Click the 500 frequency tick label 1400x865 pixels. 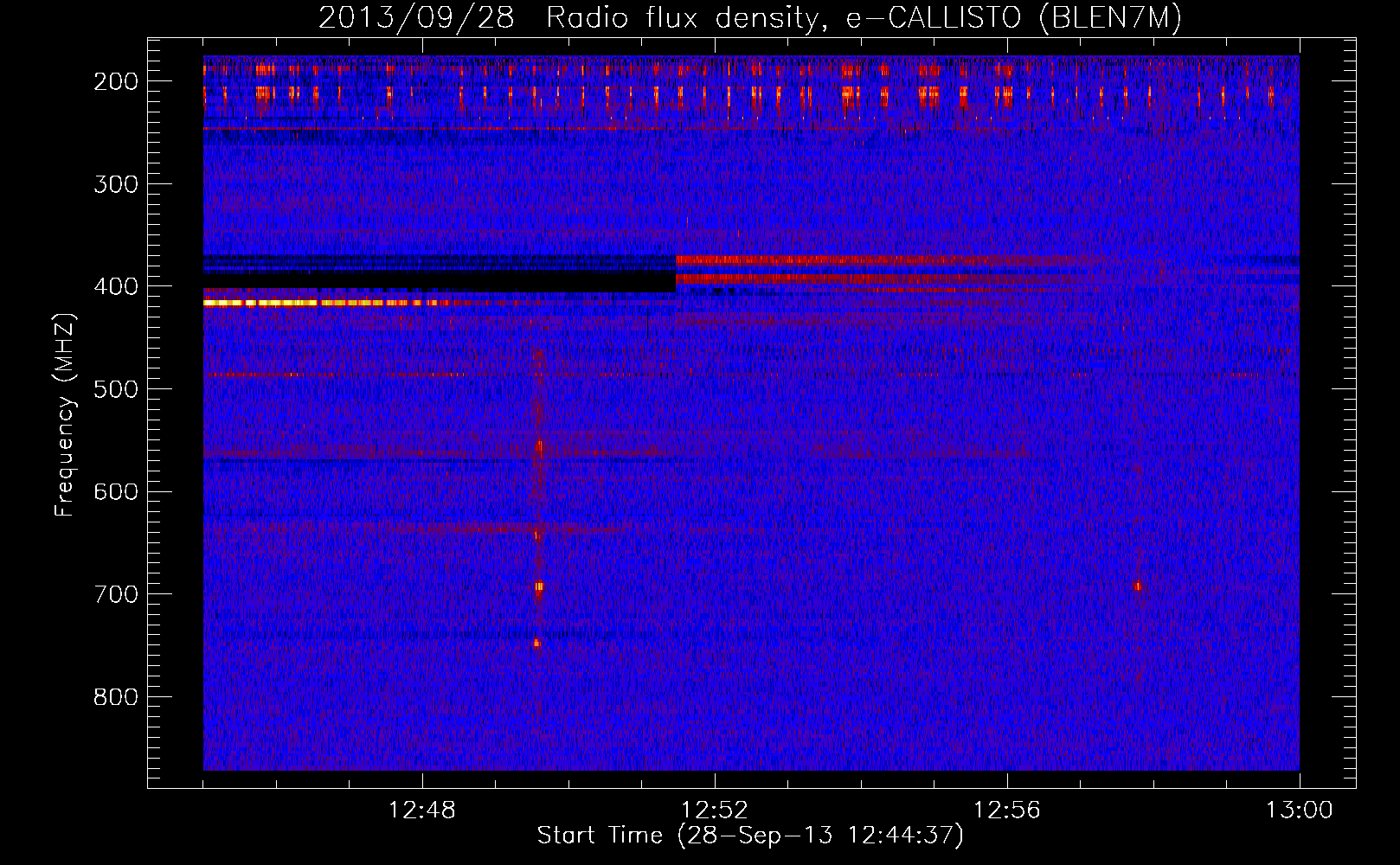(115, 389)
